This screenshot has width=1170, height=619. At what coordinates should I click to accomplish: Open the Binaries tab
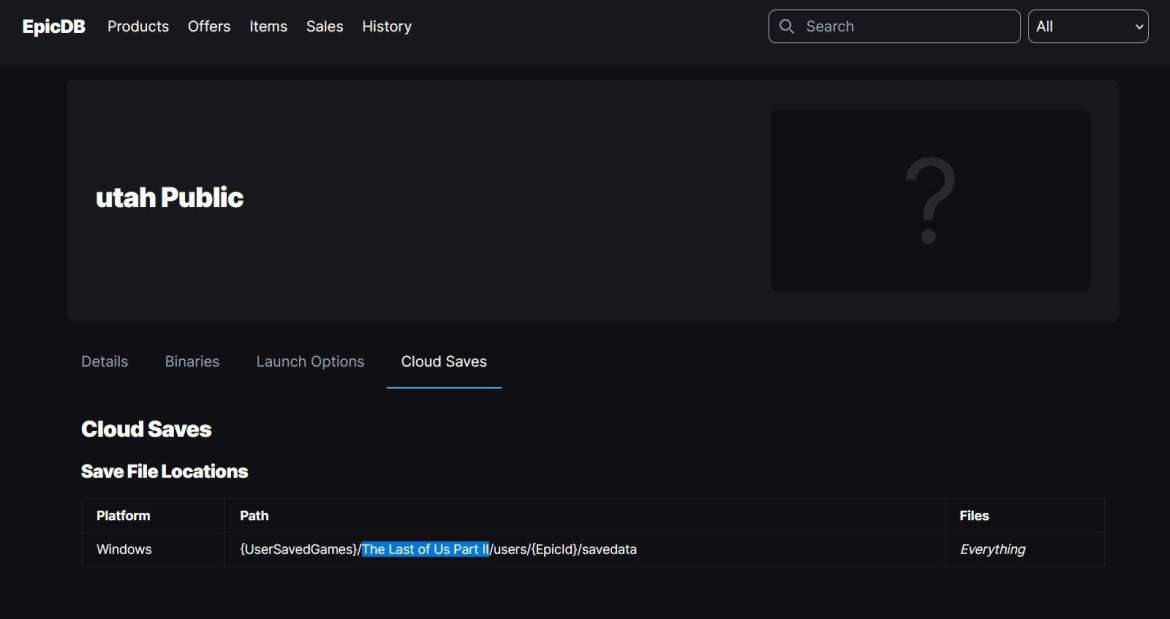point(192,361)
